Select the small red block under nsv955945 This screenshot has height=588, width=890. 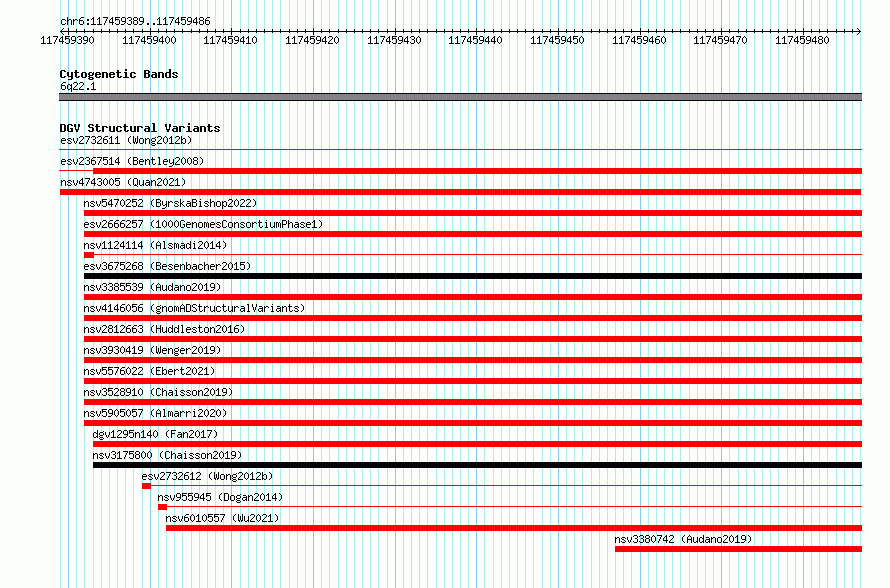pos(162,507)
